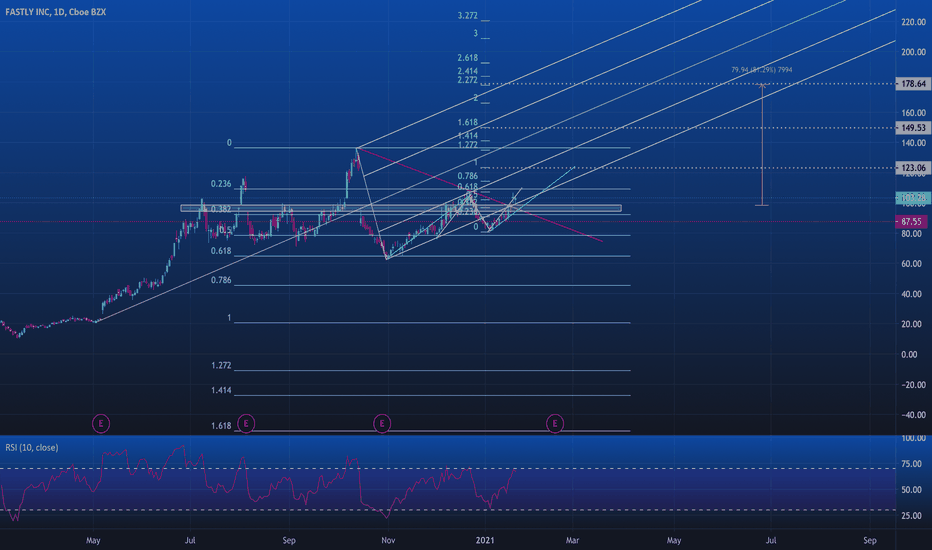Click the 0.236 Fibonacci retracement label
The height and width of the screenshot is (550, 932).
point(221,184)
